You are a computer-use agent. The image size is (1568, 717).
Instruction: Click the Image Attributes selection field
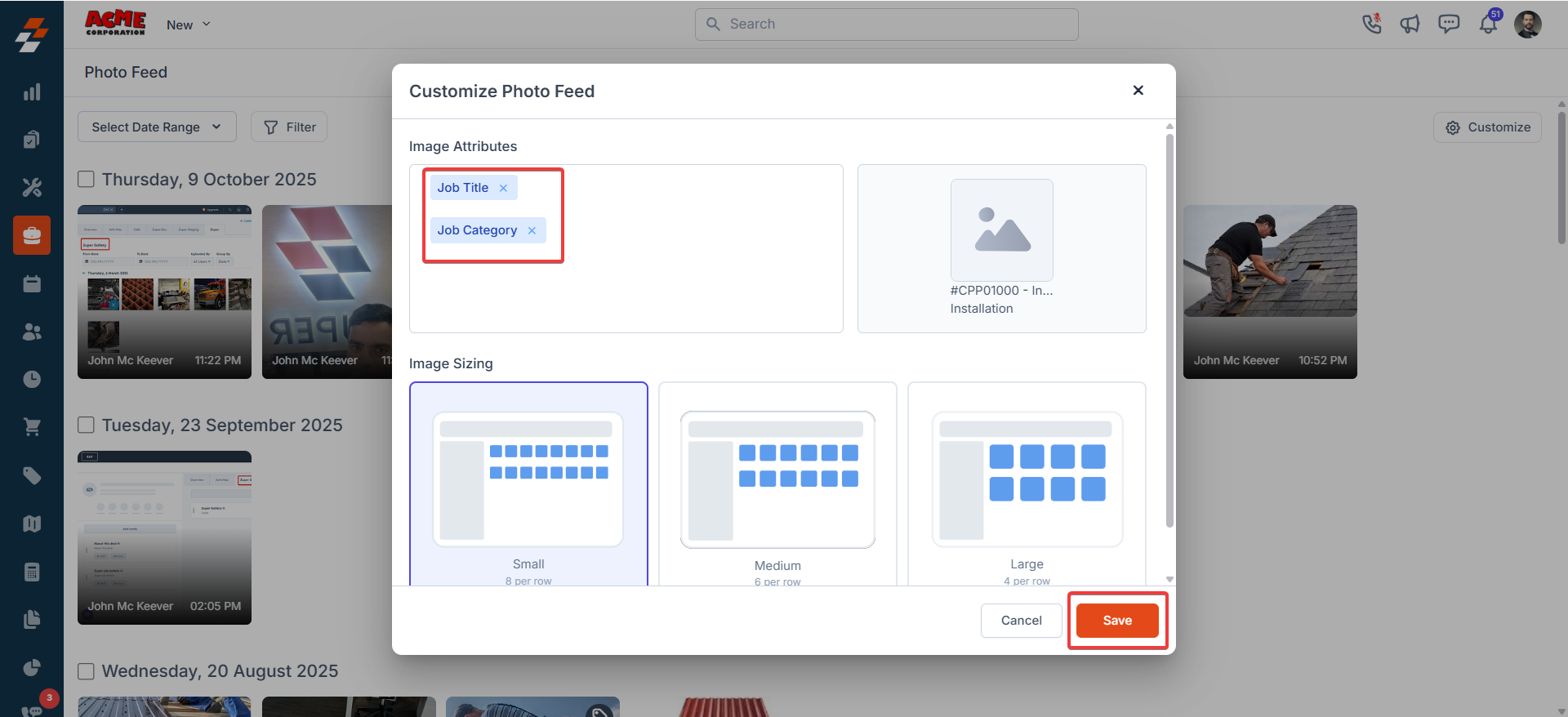coord(626,248)
